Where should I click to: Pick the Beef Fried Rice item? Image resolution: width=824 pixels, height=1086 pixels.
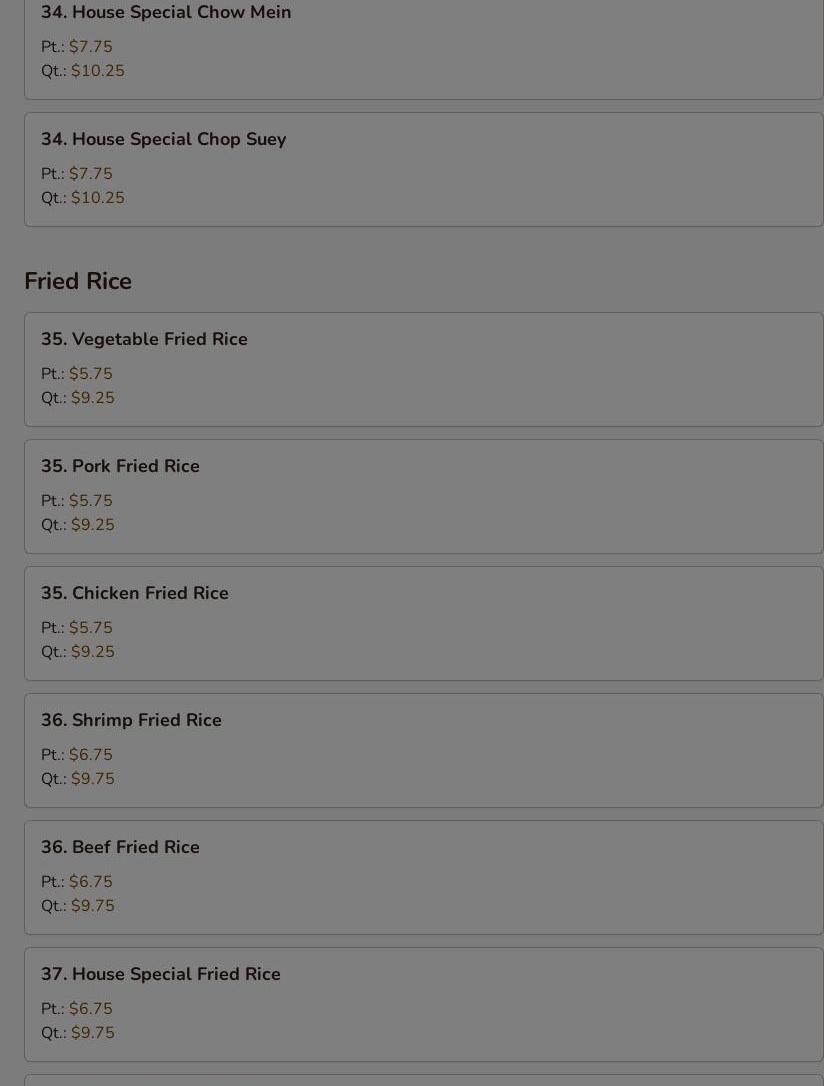120,847
